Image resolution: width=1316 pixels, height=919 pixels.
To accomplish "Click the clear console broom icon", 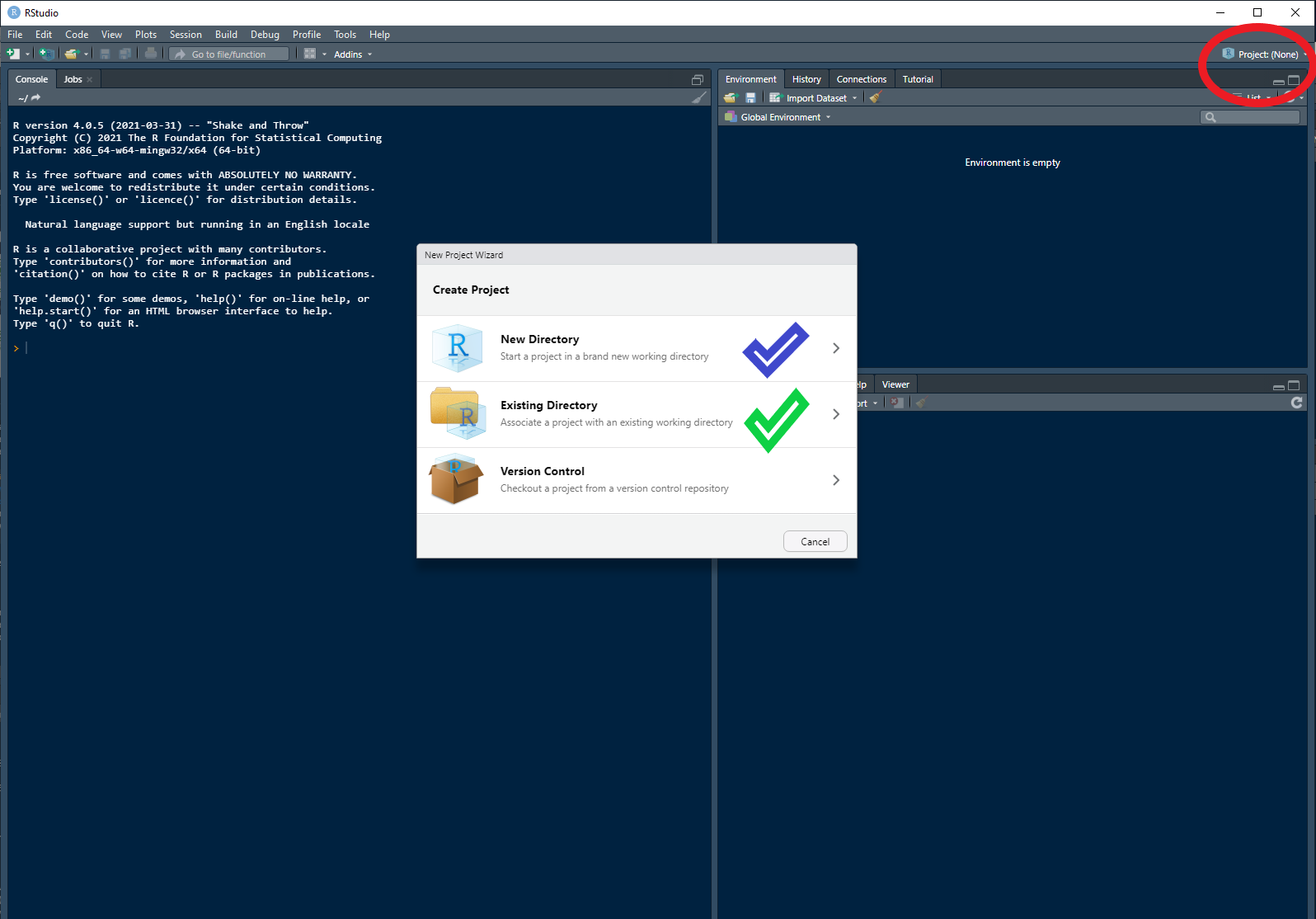I will coord(699,97).
